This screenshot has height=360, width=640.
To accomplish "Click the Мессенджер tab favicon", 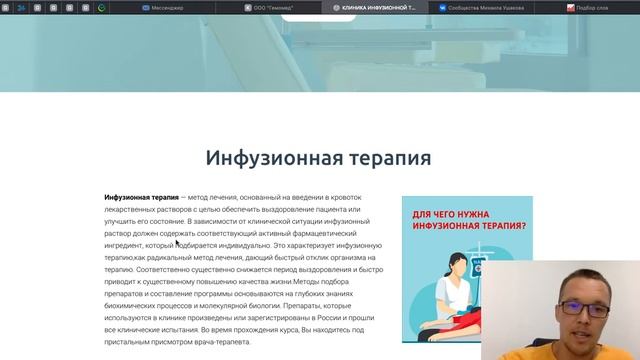I will pyautogui.click(x=146, y=8).
